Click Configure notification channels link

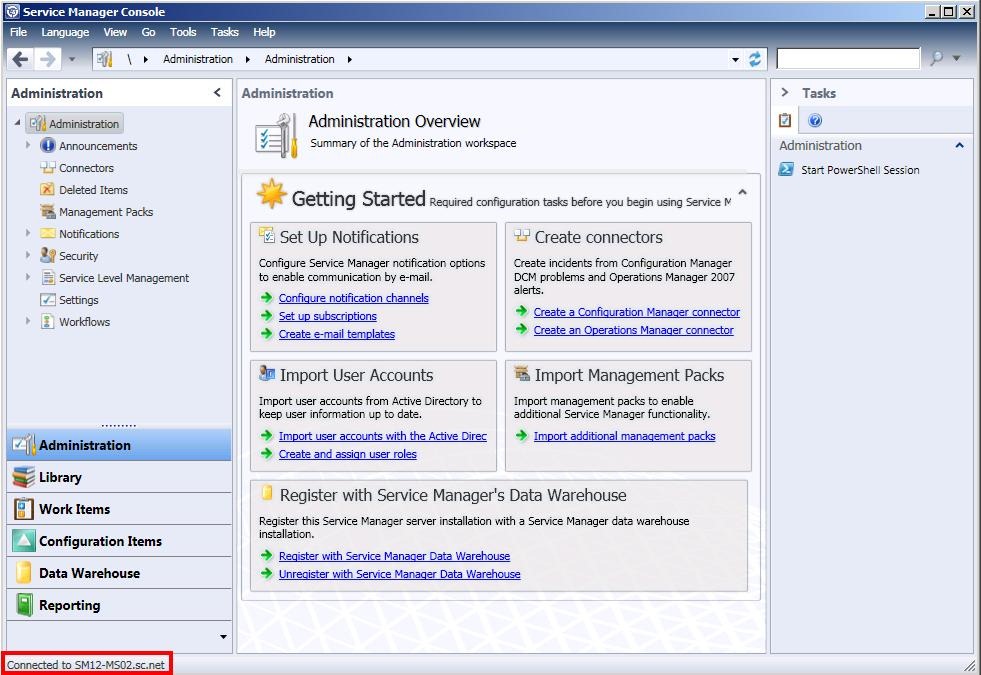[353, 298]
